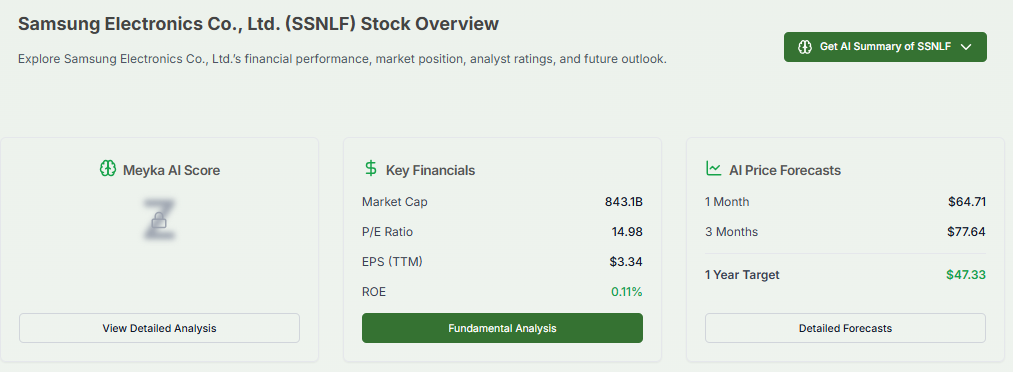Select the $64.71 forecast value
The width and height of the screenshot is (1013, 372).
(x=967, y=202)
